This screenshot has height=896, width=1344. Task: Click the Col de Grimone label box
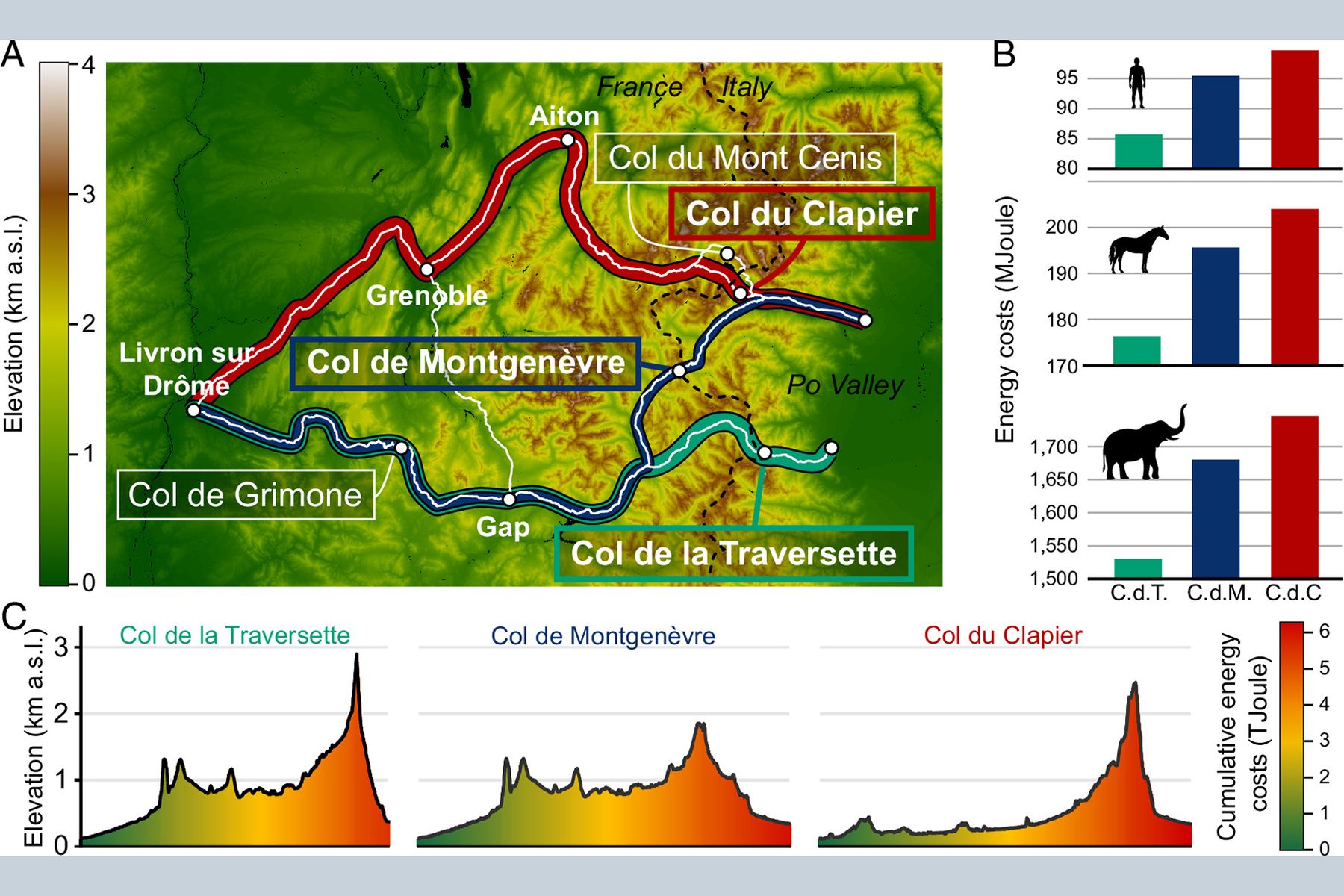[246, 494]
